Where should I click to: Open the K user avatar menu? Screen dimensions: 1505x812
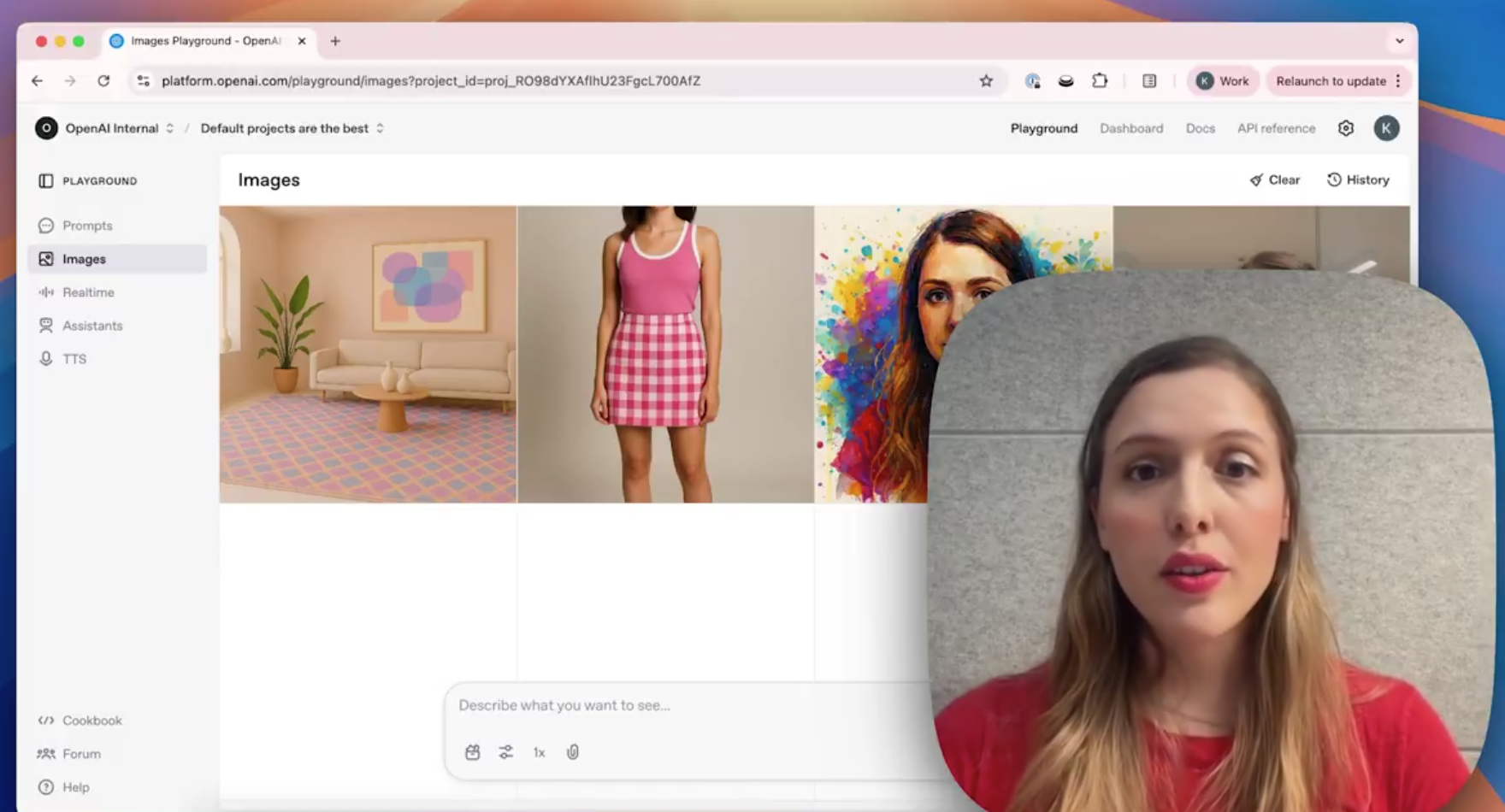(x=1386, y=128)
